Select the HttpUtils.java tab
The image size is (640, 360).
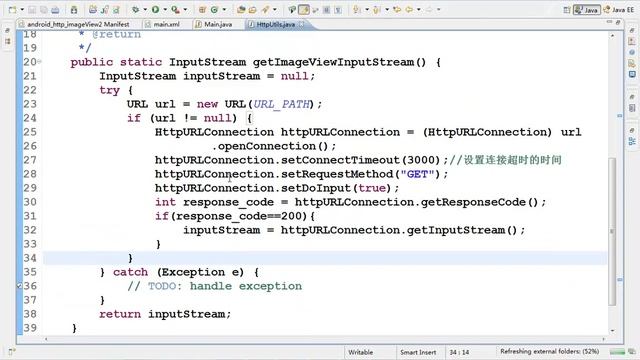[x=276, y=24]
